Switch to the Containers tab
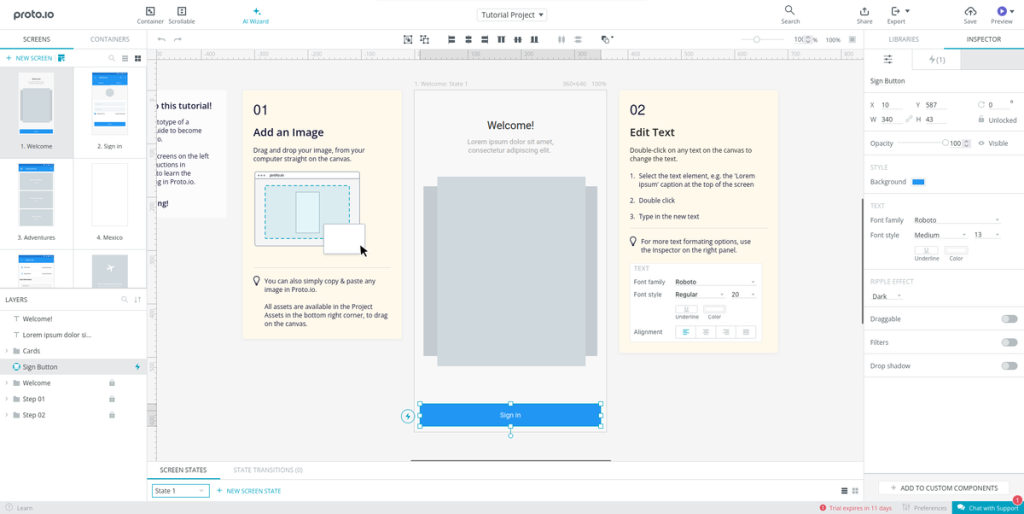Viewport: 1024px width, 514px height. tap(110, 39)
